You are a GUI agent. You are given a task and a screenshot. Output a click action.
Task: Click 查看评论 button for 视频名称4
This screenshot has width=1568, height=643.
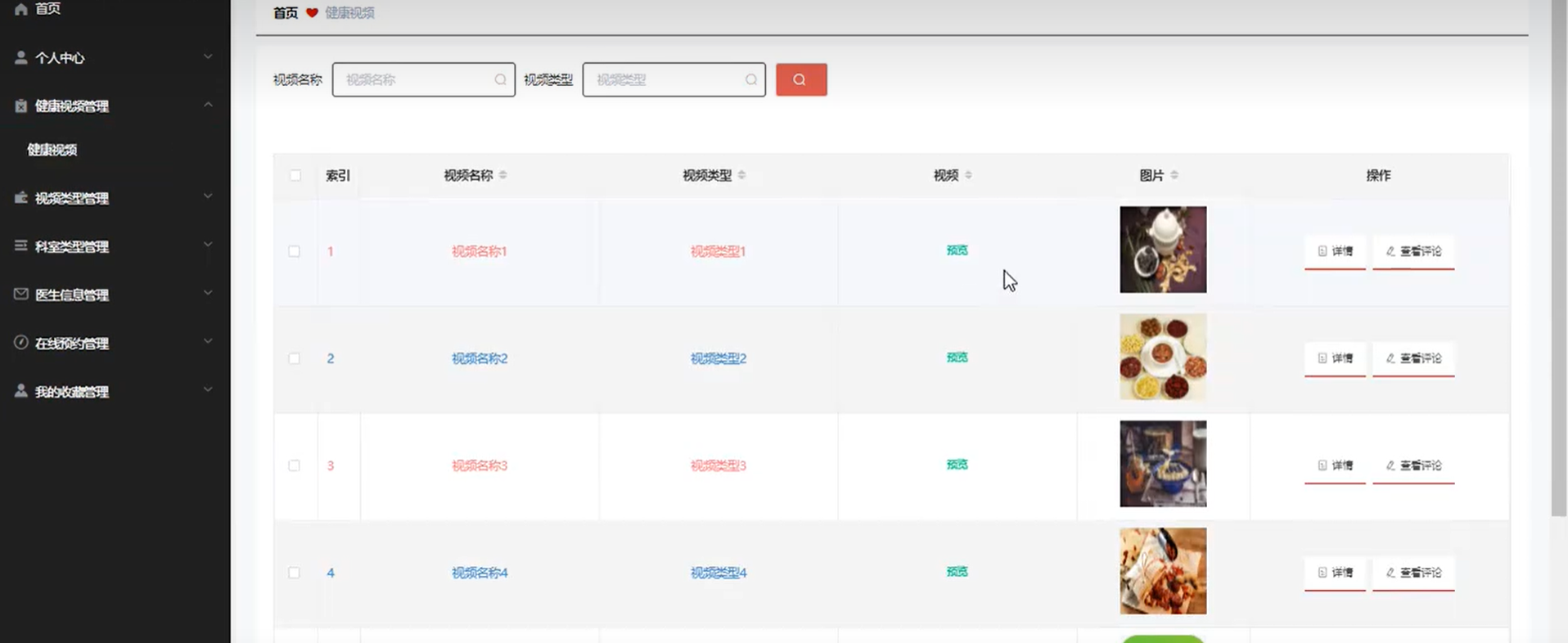[1413, 573]
